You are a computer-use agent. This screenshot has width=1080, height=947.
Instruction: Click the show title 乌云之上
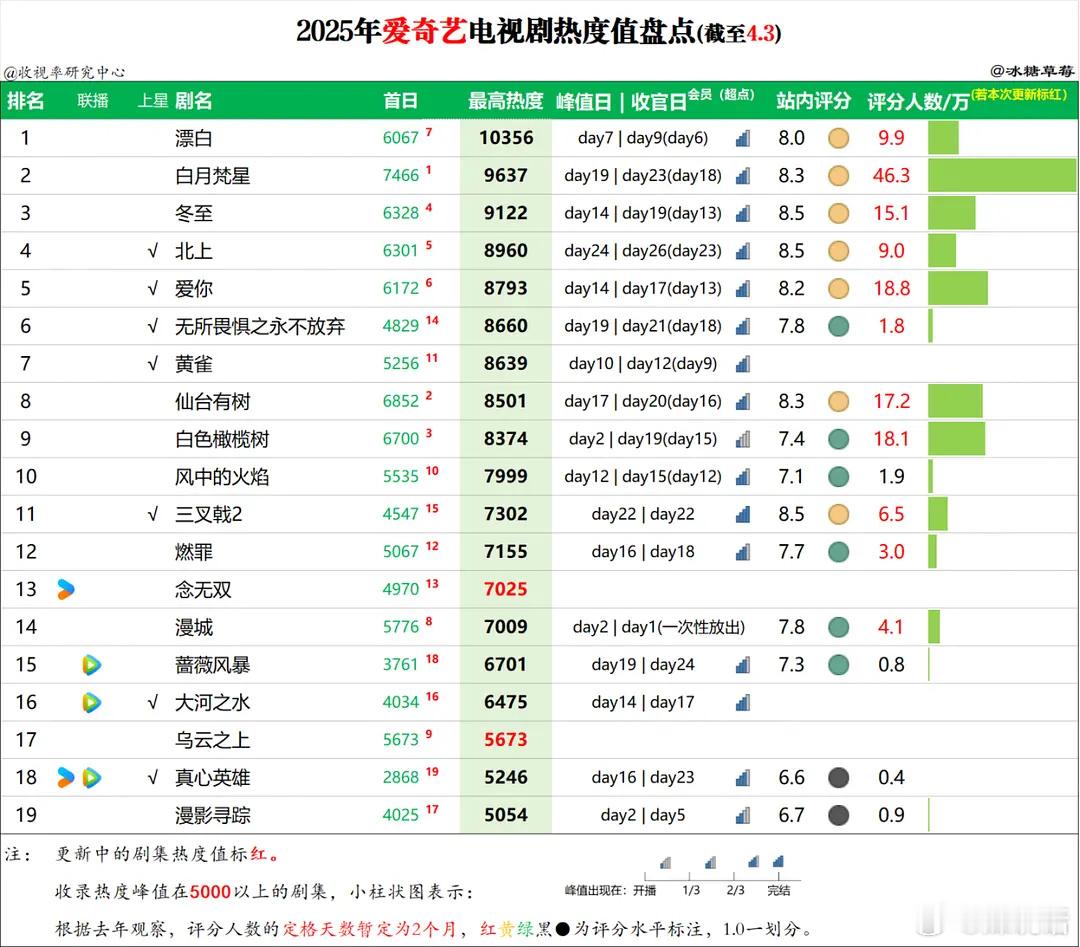click(x=213, y=740)
